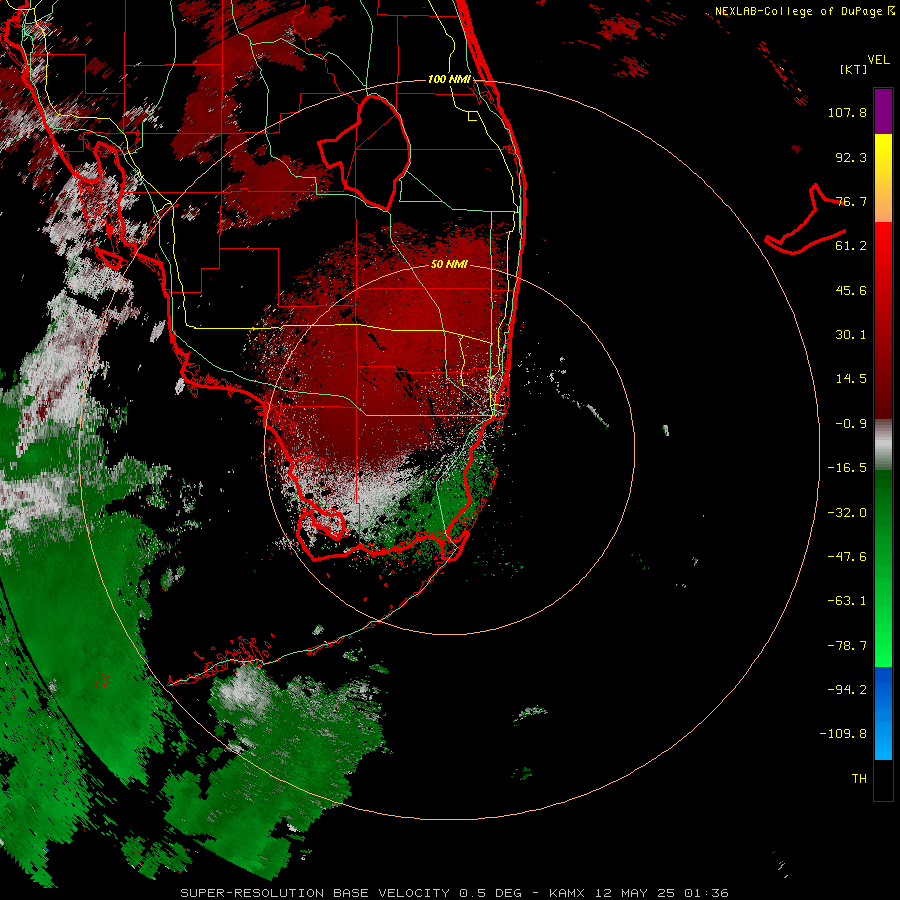Image resolution: width=900 pixels, height=900 pixels.
Task: Click the 61.2 velocity scale value
Action: pyautogui.click(x=851, y=246)
